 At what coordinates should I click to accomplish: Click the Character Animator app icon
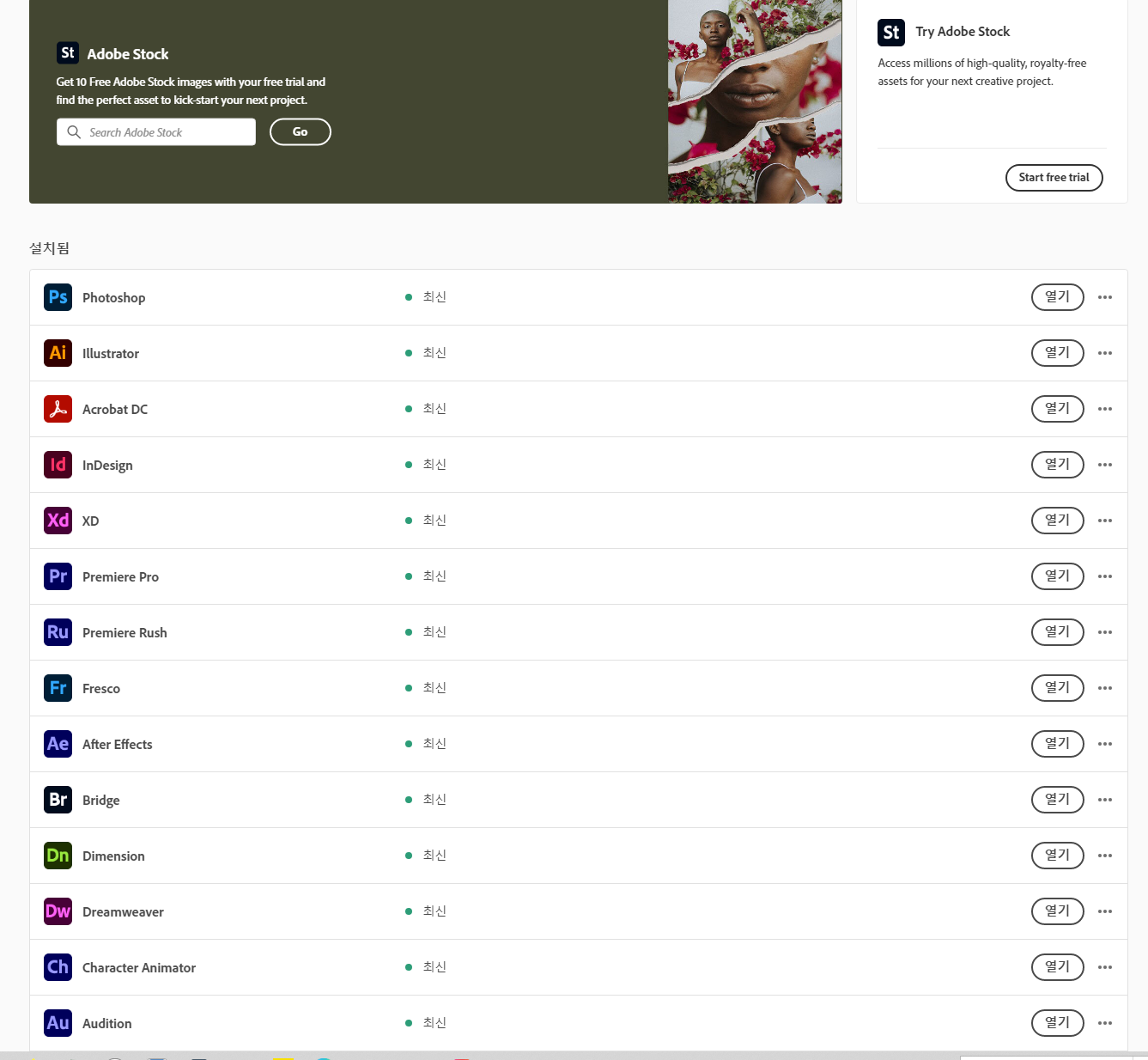pos(58,967)
